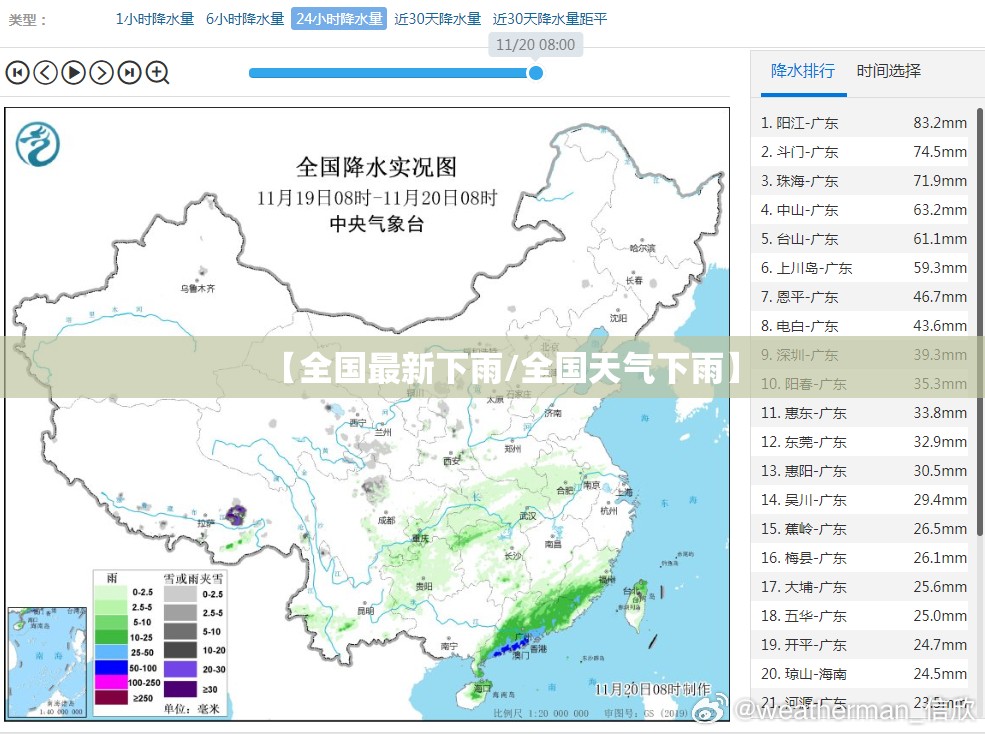Click the timeline slider handle
985x734 pixels.
tap(535, 73)
